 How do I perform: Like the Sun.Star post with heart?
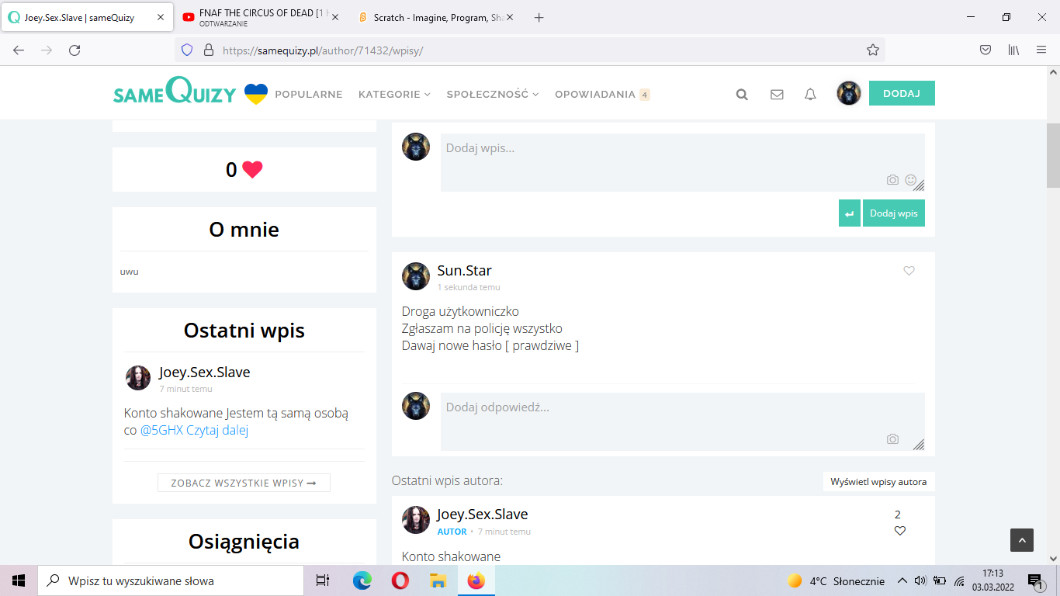909,271
